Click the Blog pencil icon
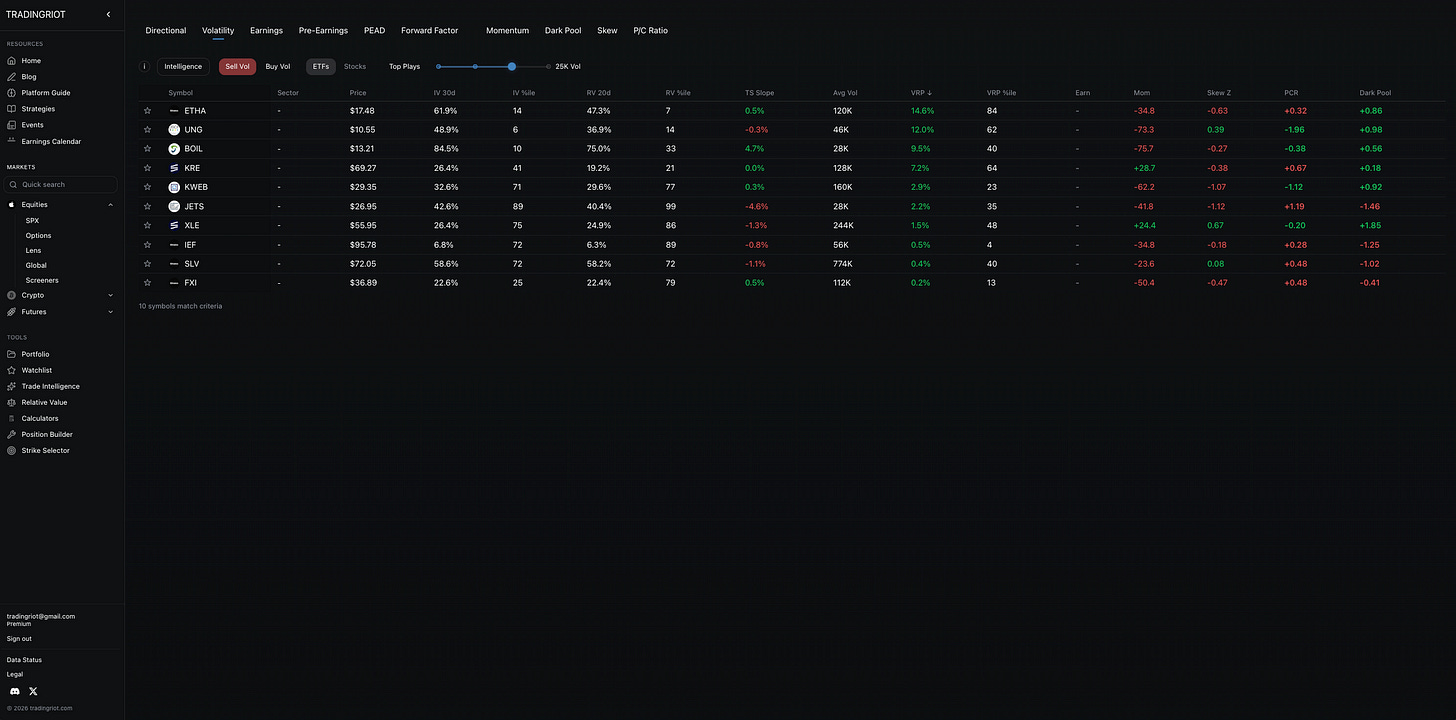This screenshot has width=1456, height=720. coord(12,77)
